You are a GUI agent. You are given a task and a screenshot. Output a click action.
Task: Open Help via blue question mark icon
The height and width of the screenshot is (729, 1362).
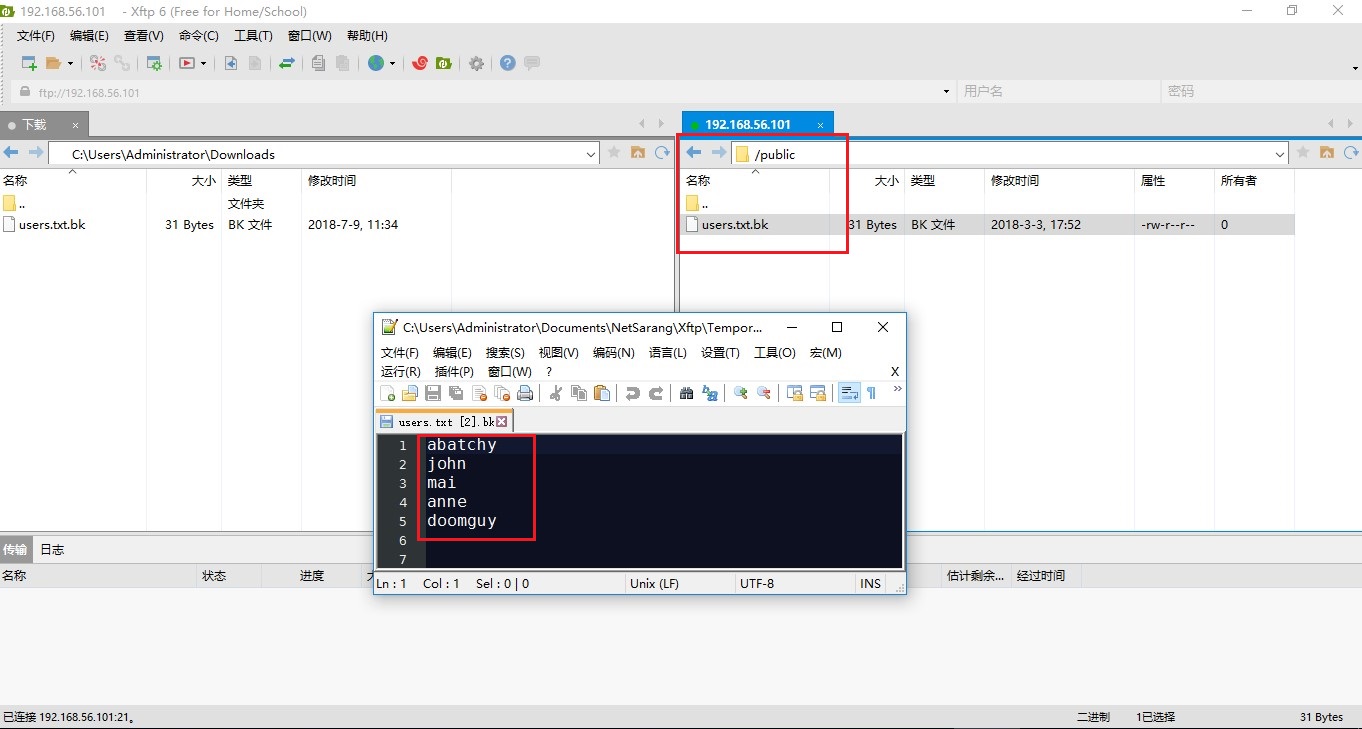tap(508, 63)
